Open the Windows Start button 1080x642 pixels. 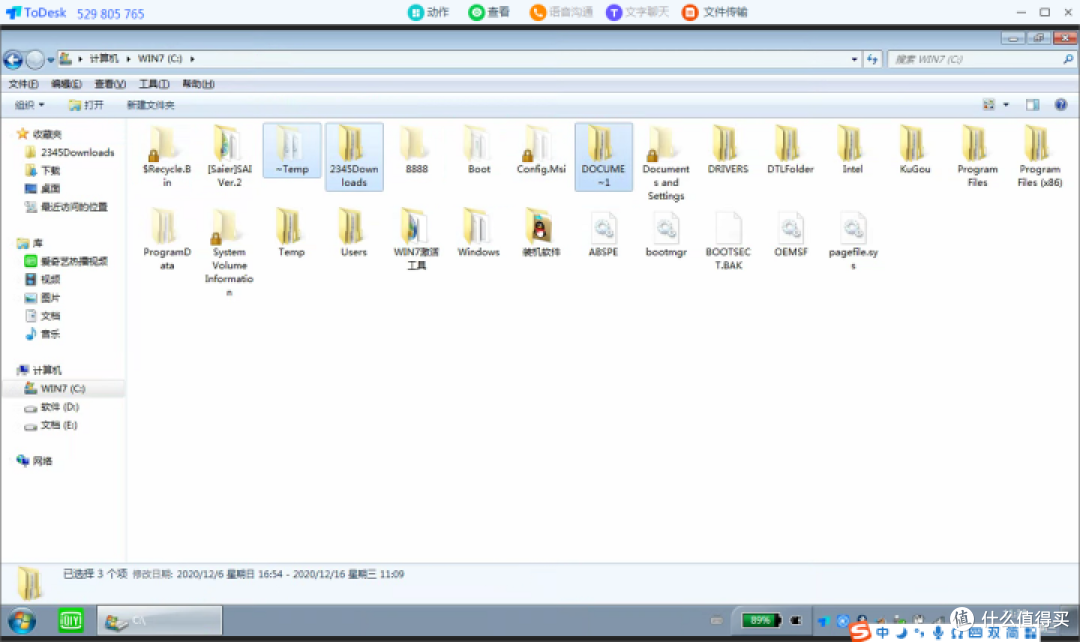pos(22,621)
